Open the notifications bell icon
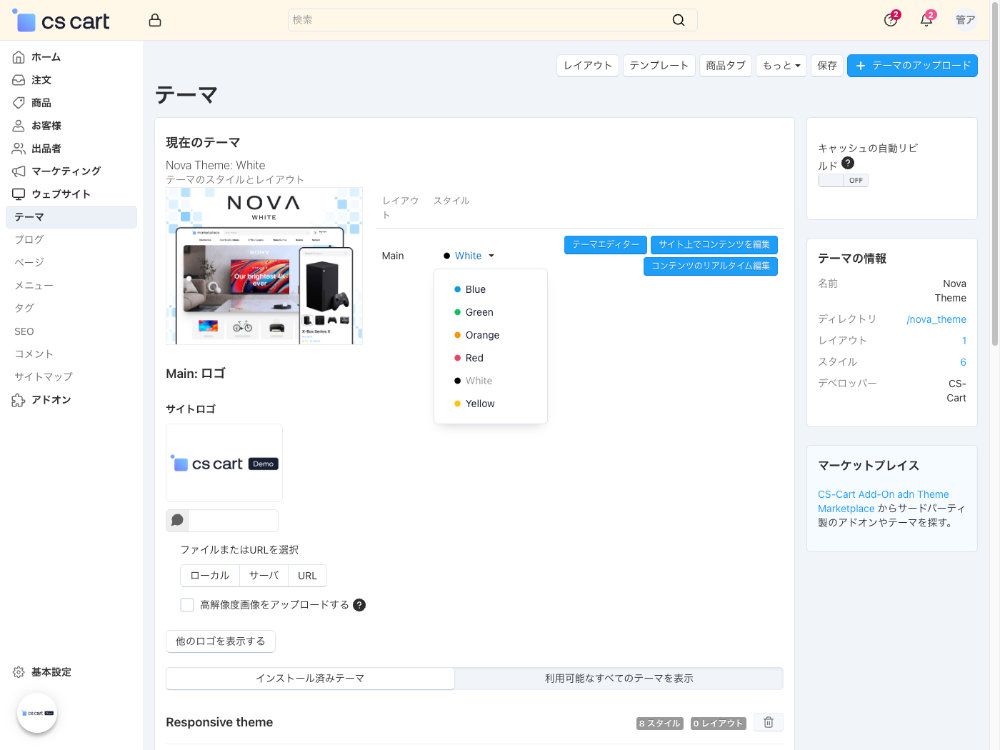This screenshot has height=750, width=1000. 926,20
